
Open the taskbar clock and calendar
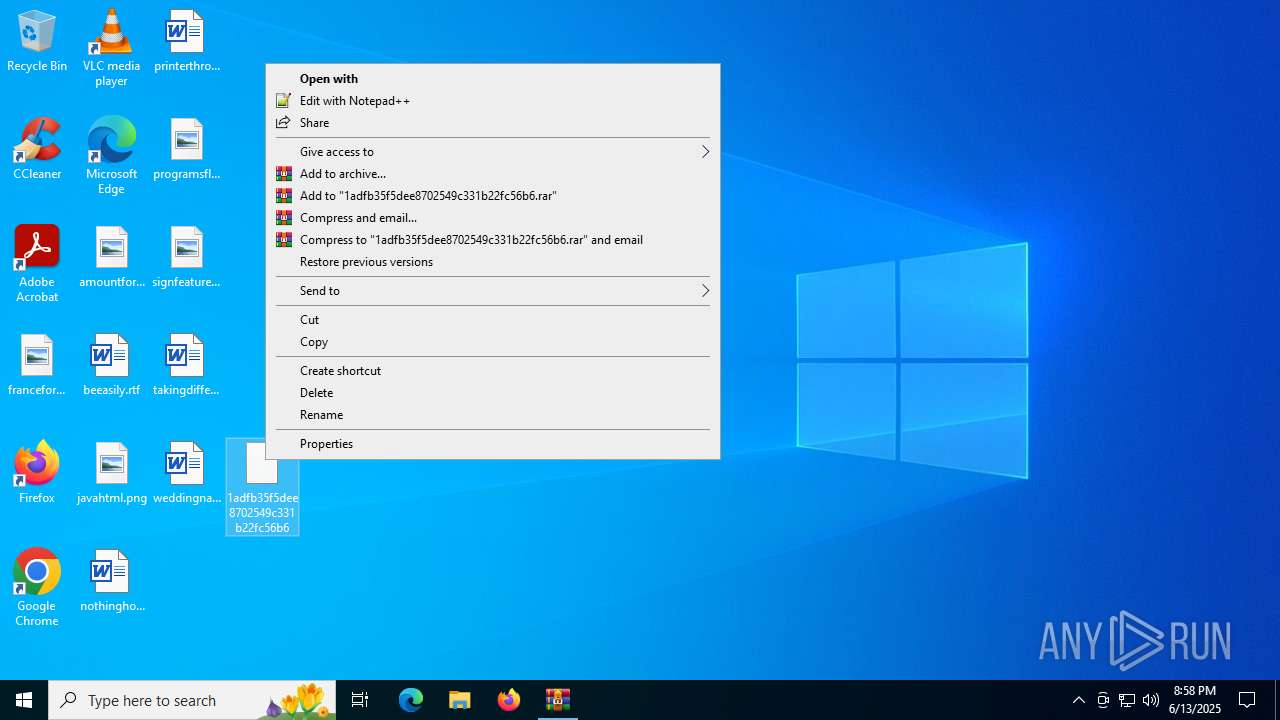[1195, 700]
